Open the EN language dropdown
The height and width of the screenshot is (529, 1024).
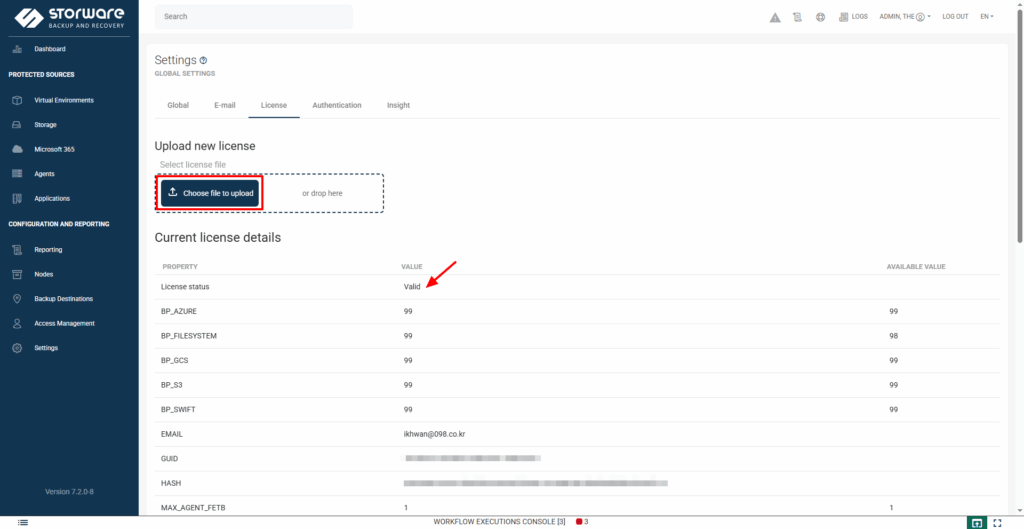pos(986,17)
